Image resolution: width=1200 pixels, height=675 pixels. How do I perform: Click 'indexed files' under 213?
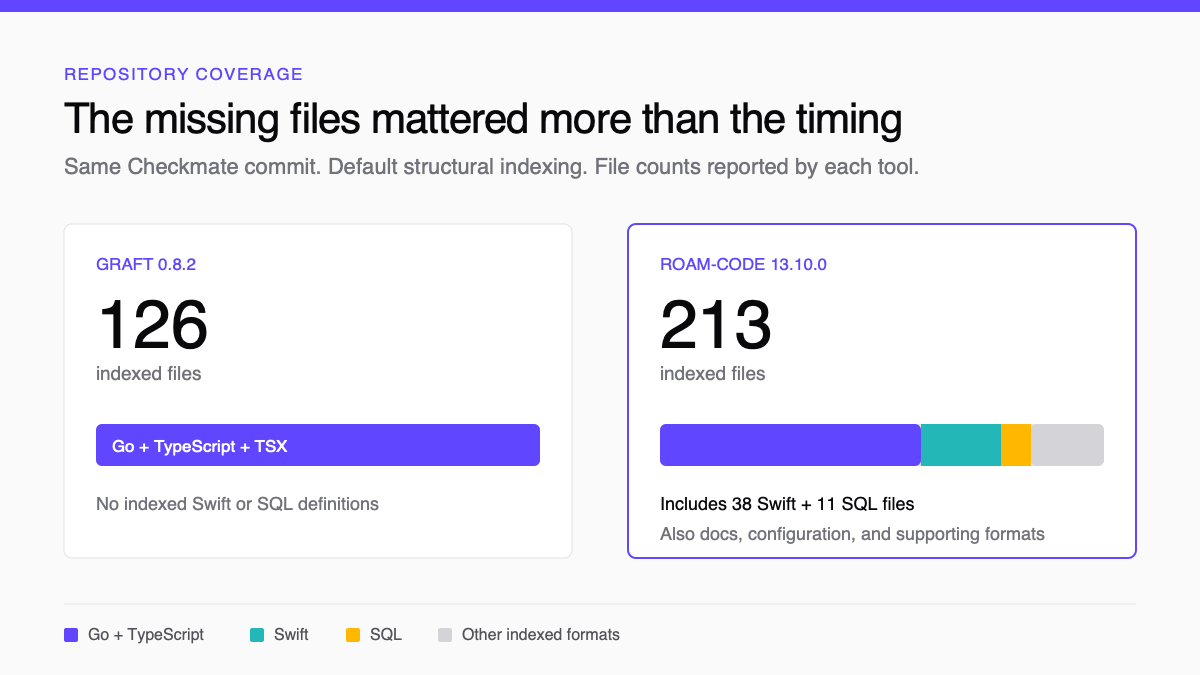(x=712, y=374)
